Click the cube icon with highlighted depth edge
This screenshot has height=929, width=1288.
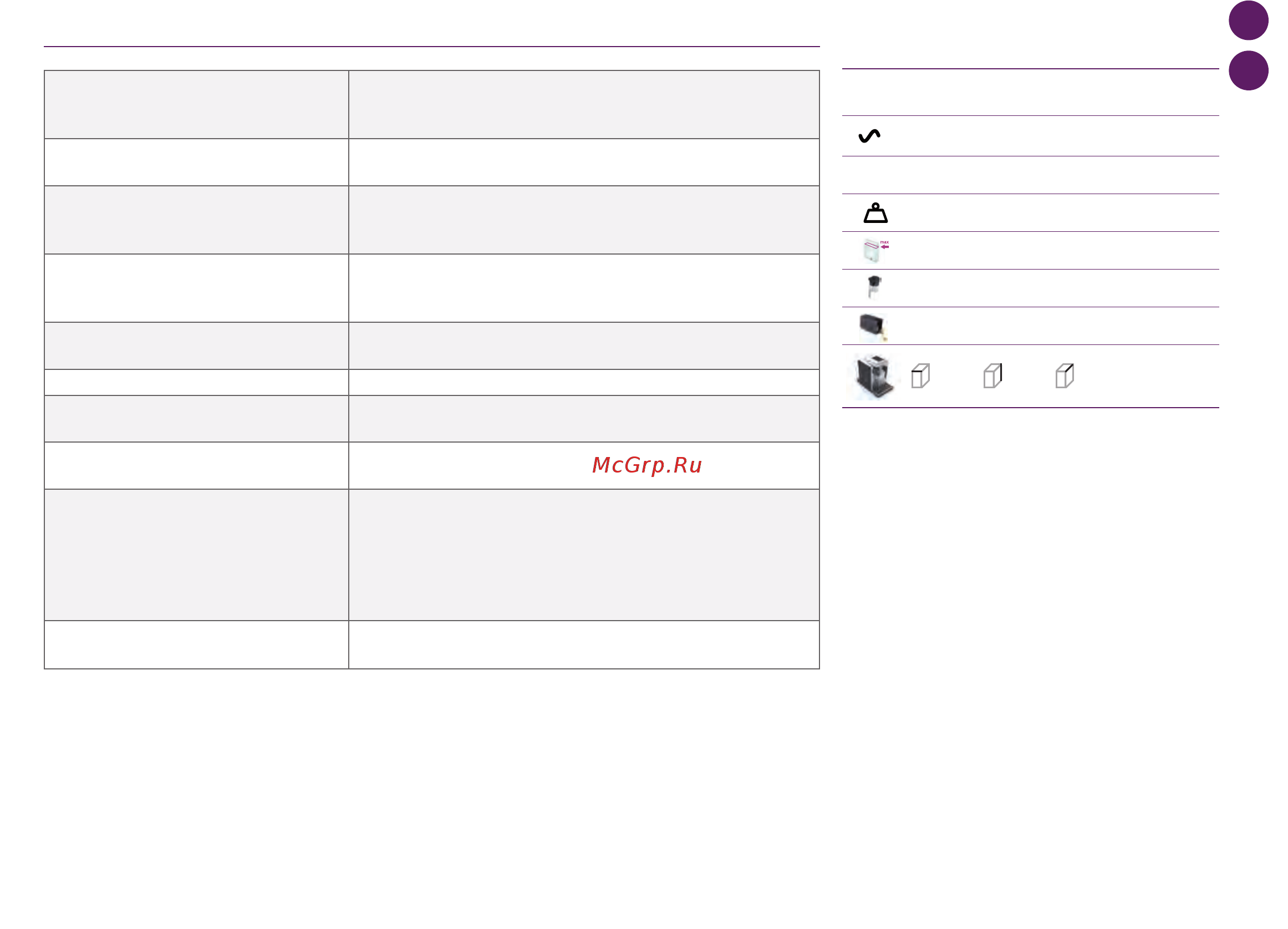(x=1065, y=376)
